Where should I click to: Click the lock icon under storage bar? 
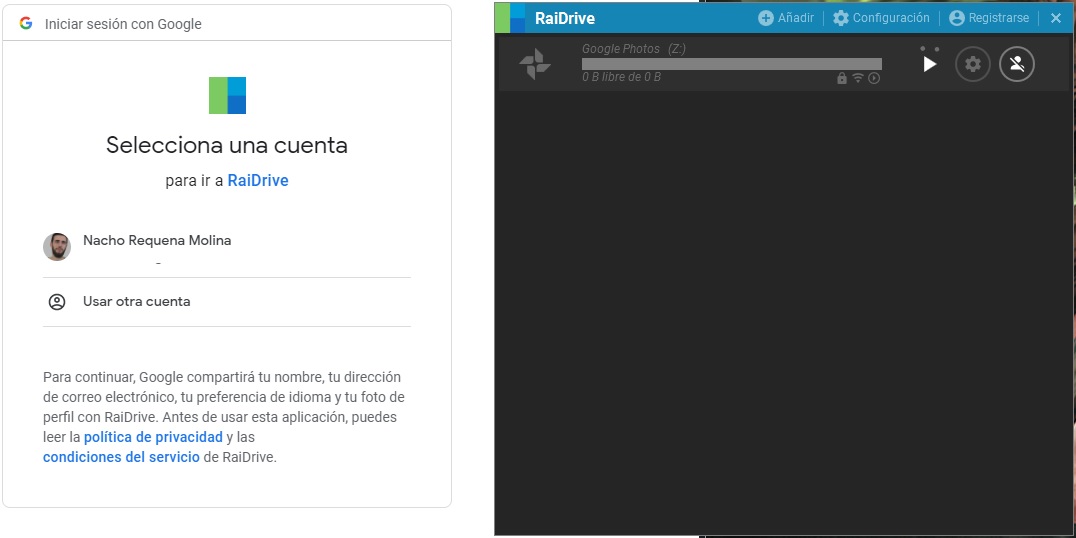(842, 78)
